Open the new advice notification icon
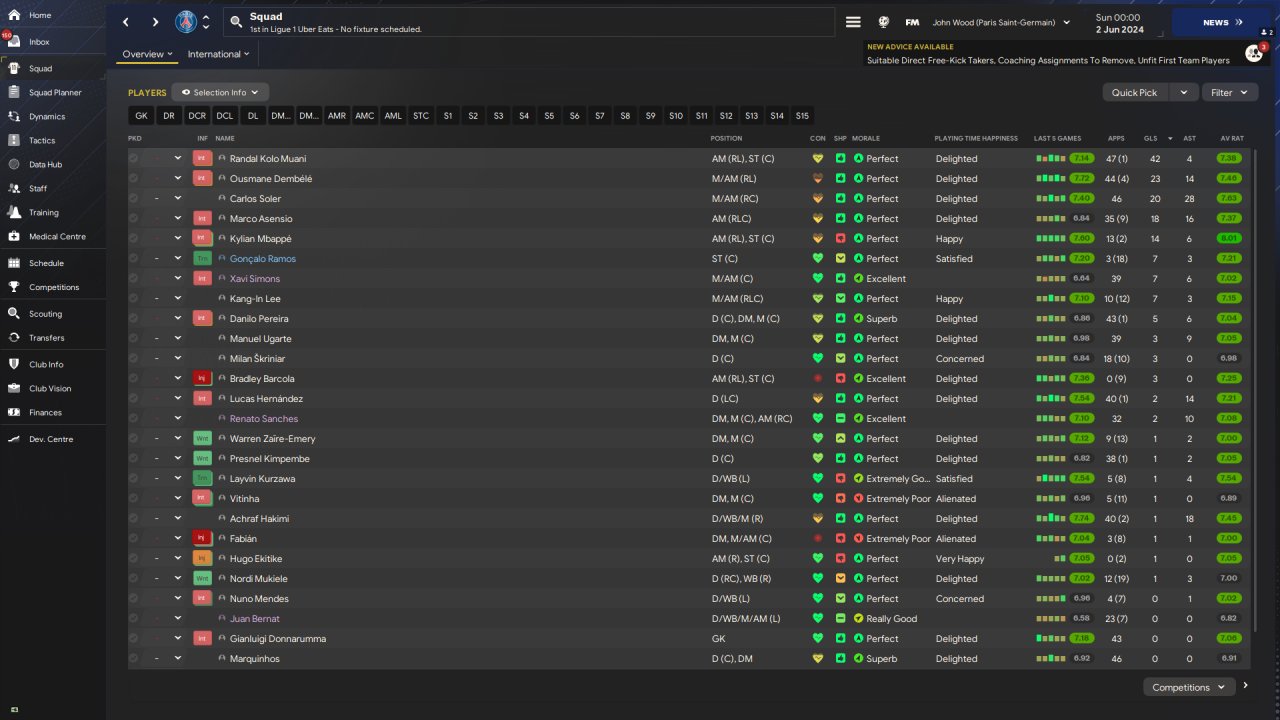 (1254, 52)
